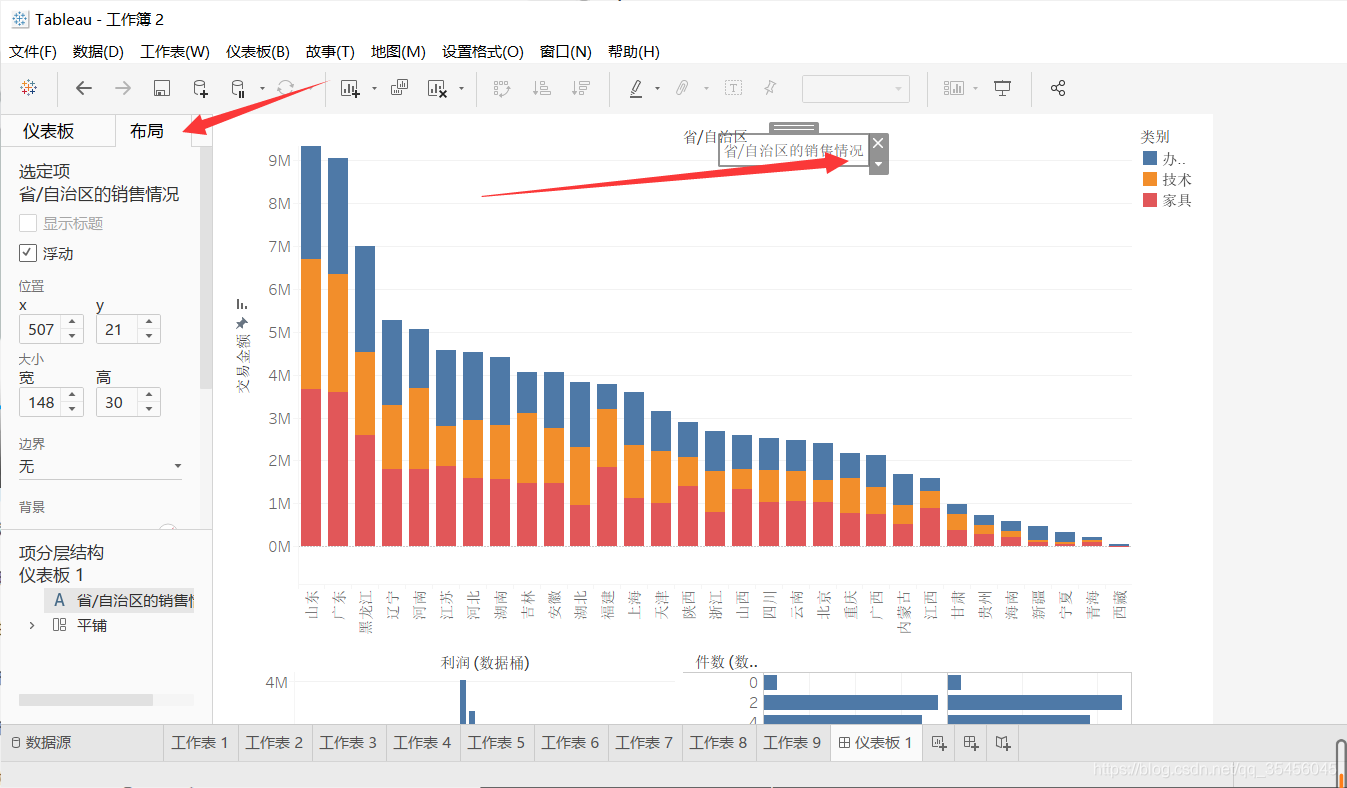Open the clear sheet dropdown arrow
The height and width of the screenshot is (788, 1347).
tap(461, 88)
